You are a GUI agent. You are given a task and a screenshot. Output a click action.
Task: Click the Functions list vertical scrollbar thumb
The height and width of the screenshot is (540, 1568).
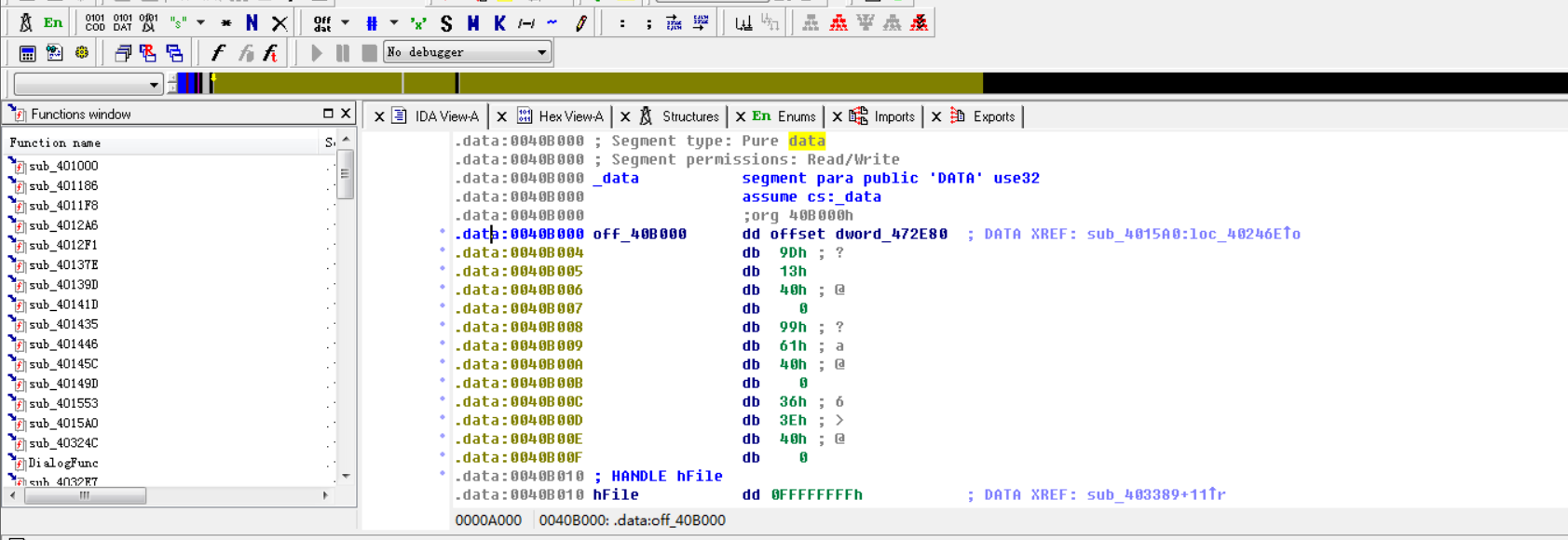click(346, 174)
